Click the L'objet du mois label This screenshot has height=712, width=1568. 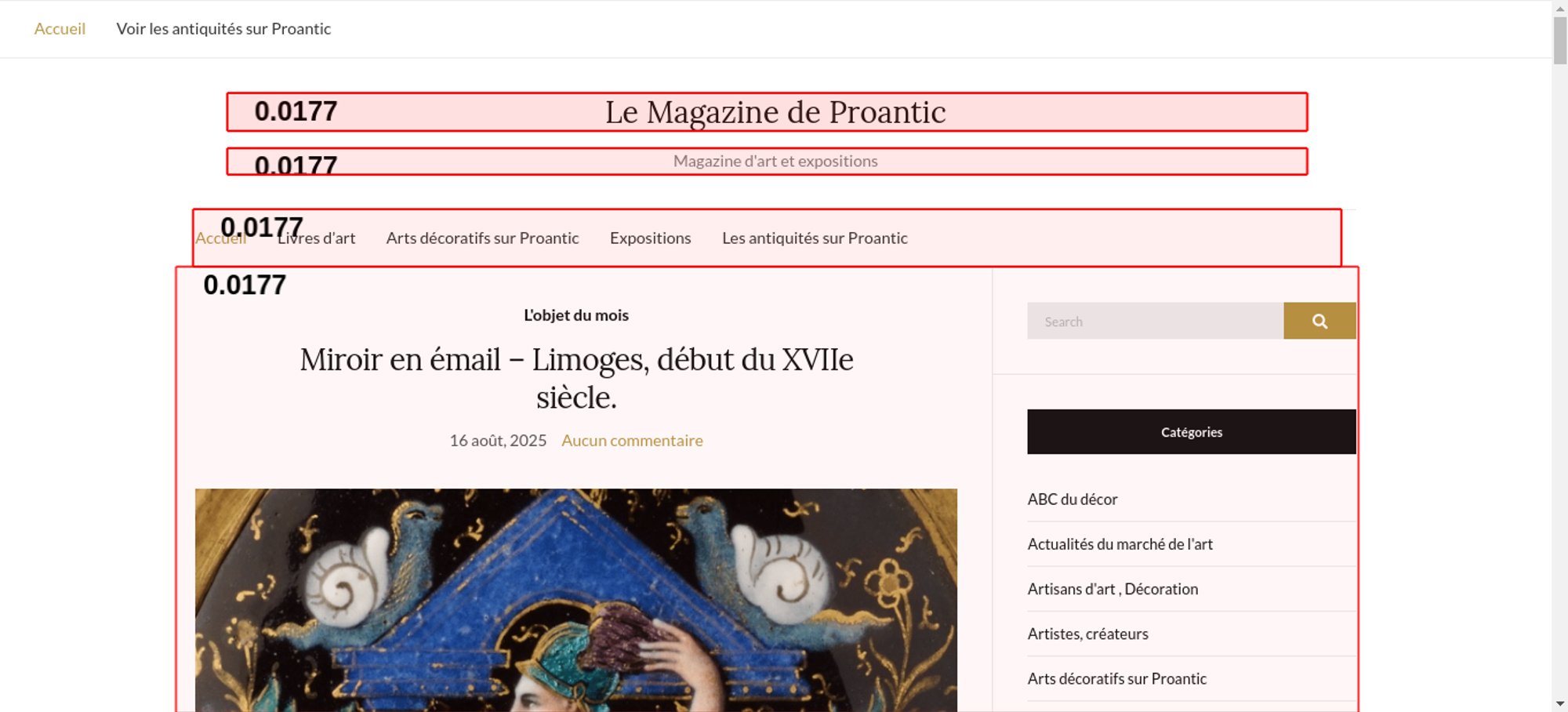pos(576,315)
